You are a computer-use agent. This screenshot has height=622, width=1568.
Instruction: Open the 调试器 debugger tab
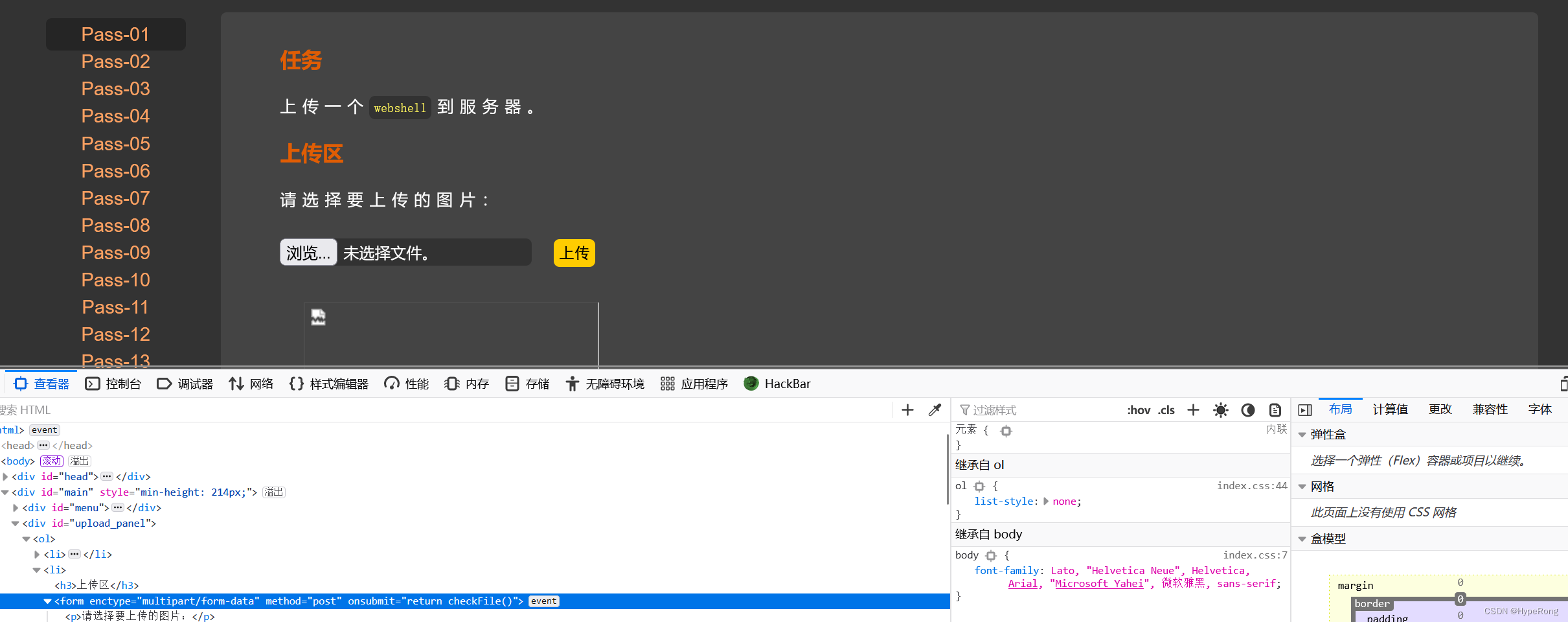pos(185,384)
